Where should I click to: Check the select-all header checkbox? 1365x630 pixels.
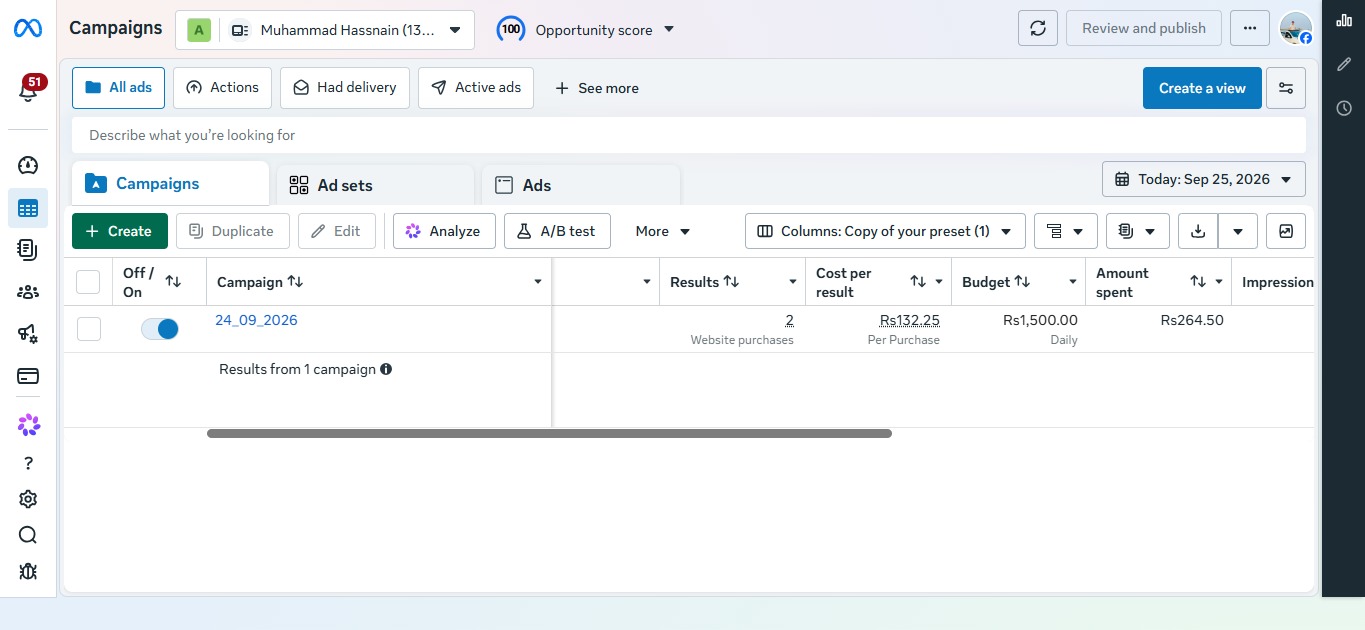click(x=88, y=282)
